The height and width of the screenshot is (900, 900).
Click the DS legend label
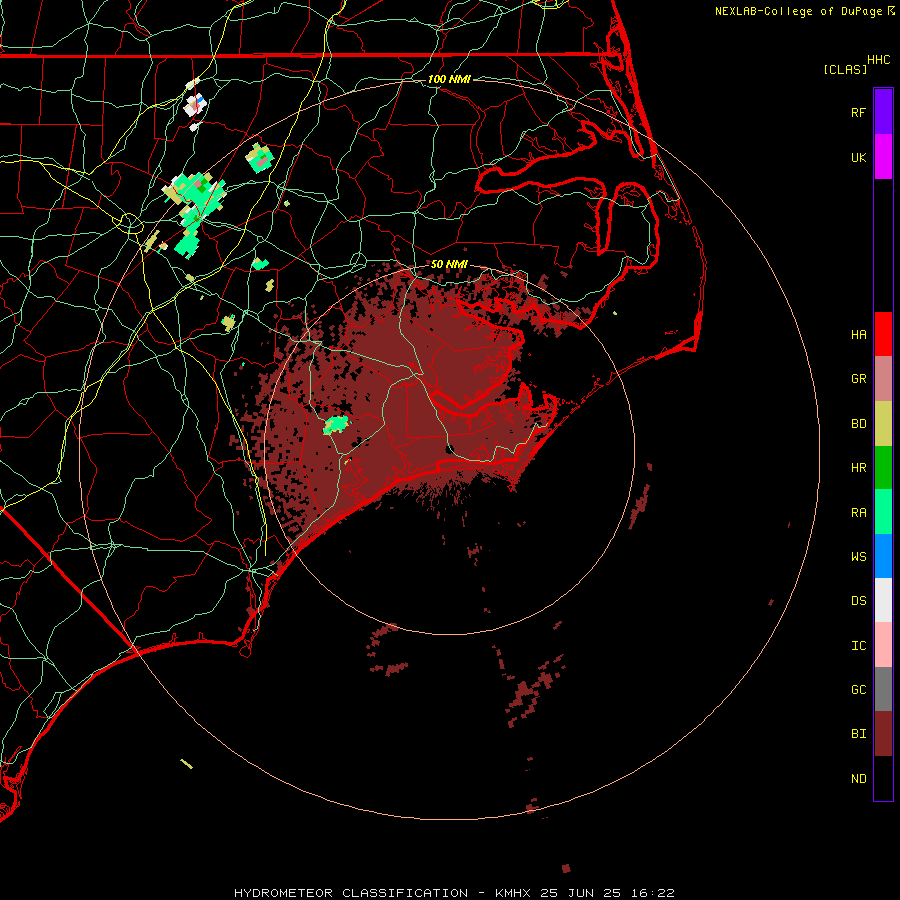click(x=858, y=601)
